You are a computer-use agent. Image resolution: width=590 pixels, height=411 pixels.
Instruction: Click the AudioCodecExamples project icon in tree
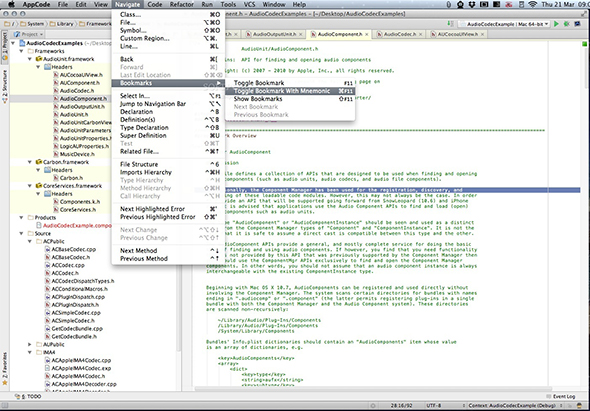(22, 43)
